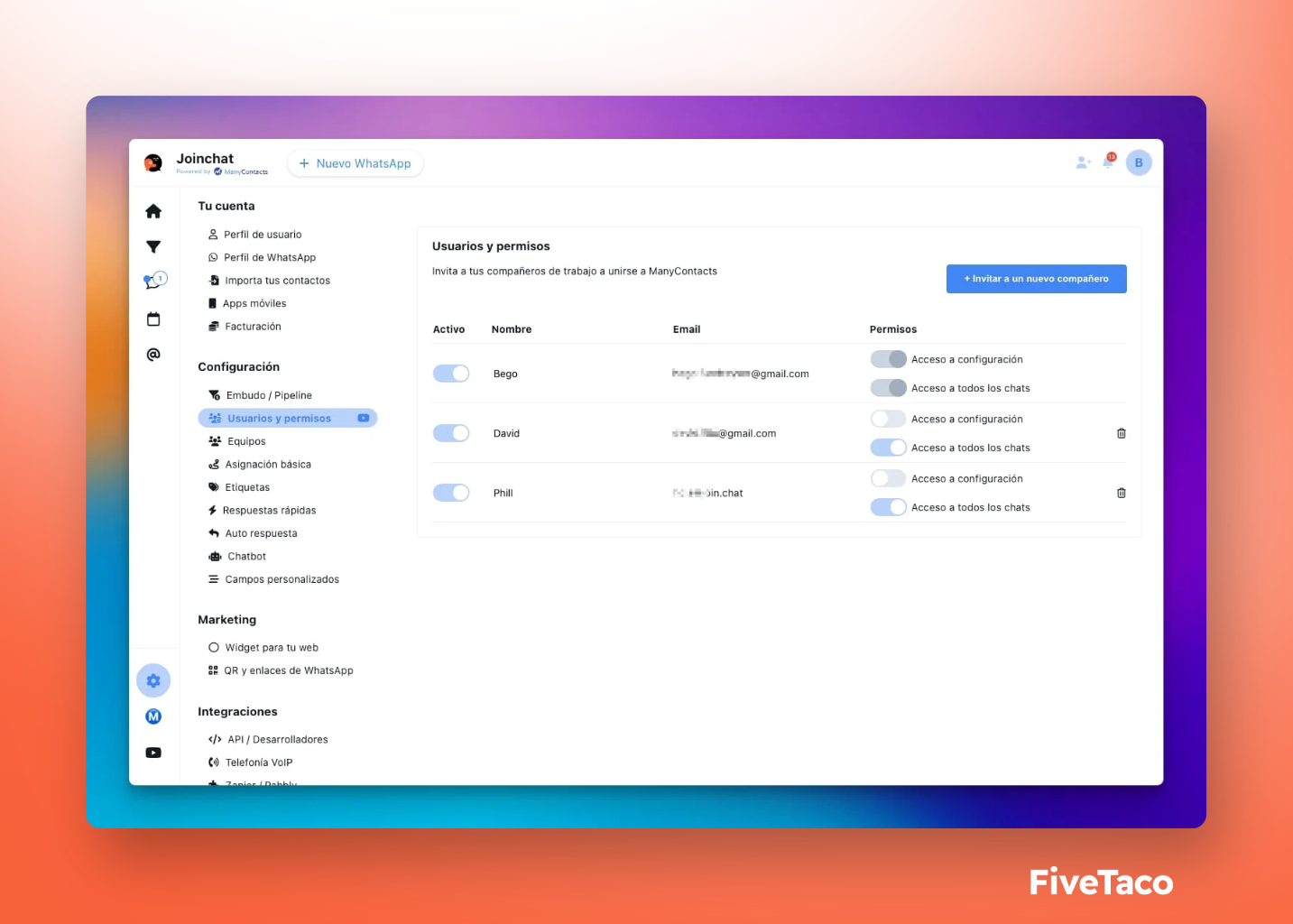Open Campos personalizados
The image size is (1293, 924).
coord(274,579)
